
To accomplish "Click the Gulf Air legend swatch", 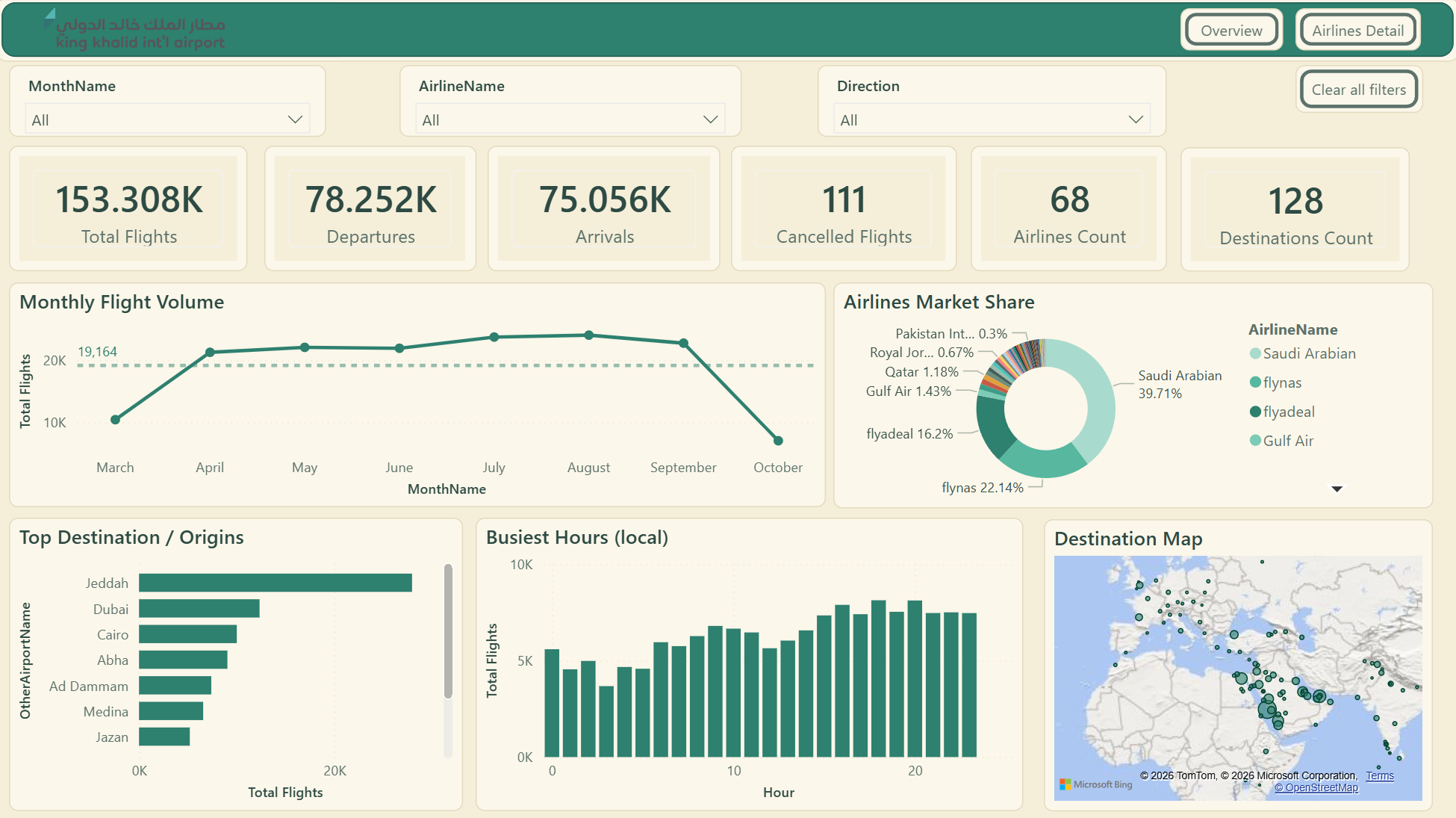I will (1255, 441).
